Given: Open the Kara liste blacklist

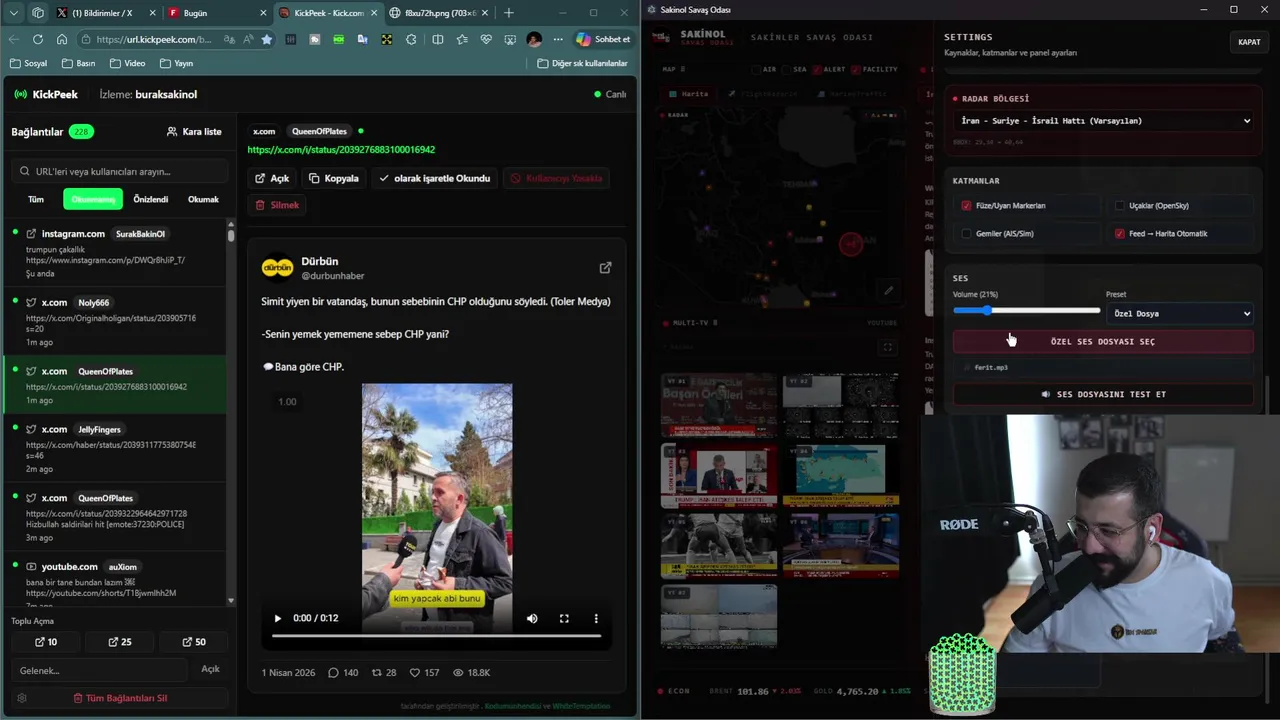Looking at the screenshot, I should click(194, 131).
